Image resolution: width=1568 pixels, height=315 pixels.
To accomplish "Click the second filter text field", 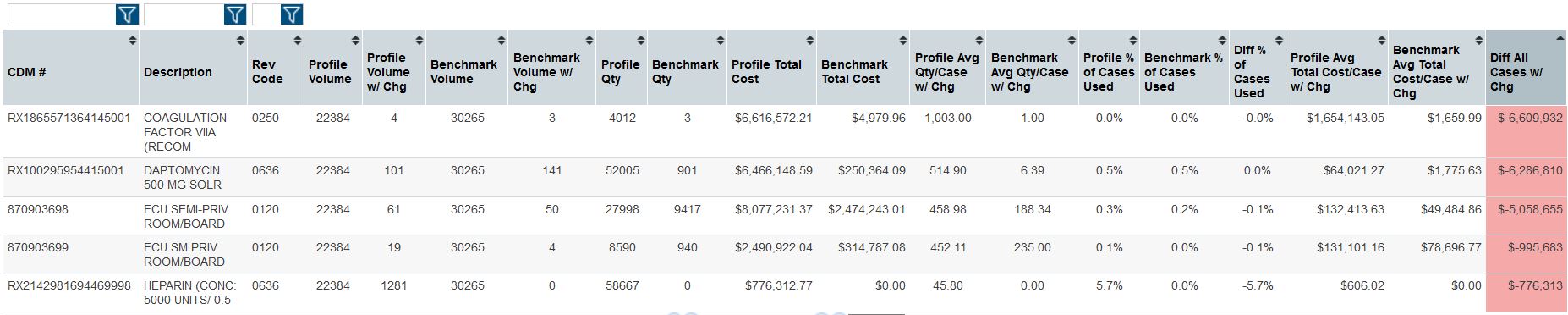I will (x=184, y=14).
